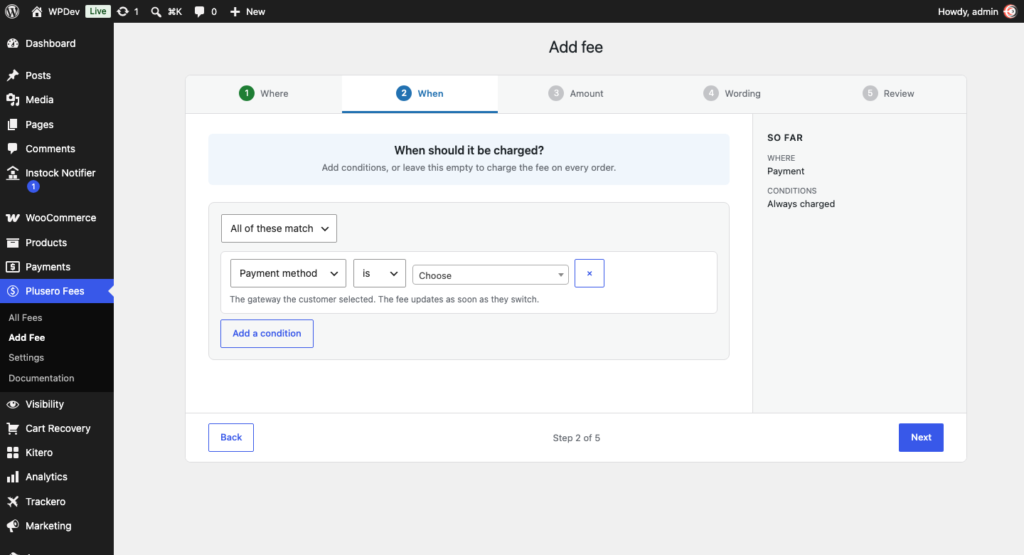The height and width of the screenshot is (555, 1024).
Task: Go to the Where step tab
Action: 264,94
